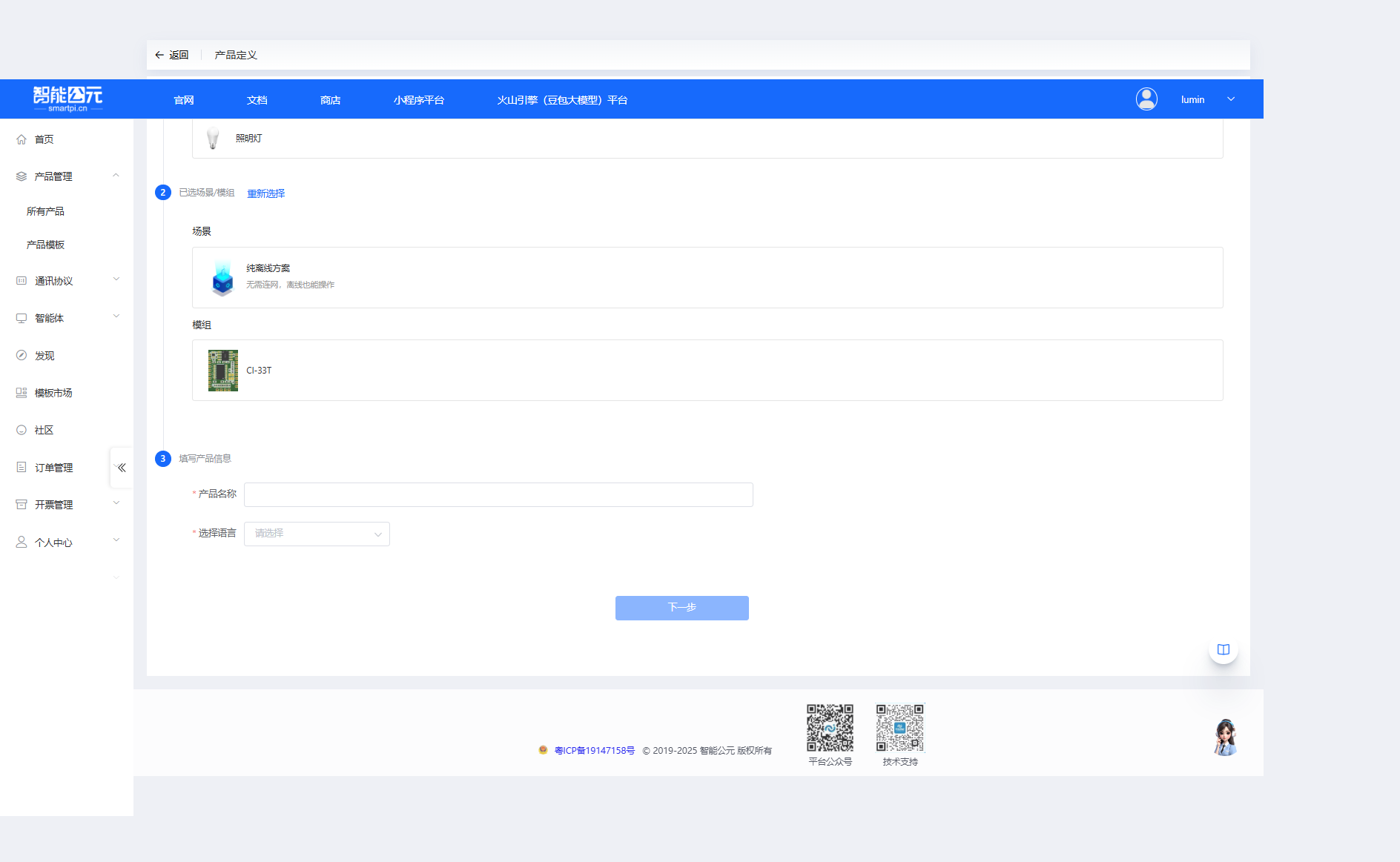Open 文档 in the top navigation
Image resolution: width=1400 pixels, height=862 pixels.
coord(257,100)
